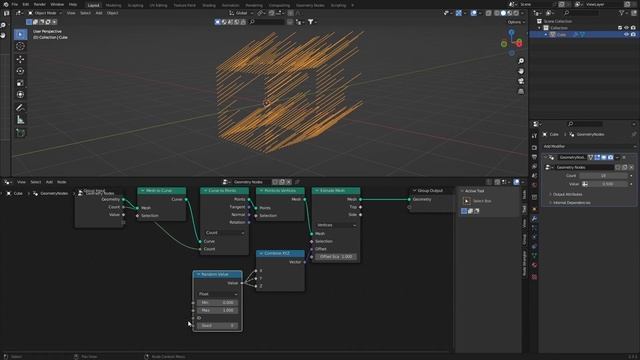Open the Material properties tab icon
This screenshot has width=640, height=360.
pyautogui.click(x=534, y=265)
